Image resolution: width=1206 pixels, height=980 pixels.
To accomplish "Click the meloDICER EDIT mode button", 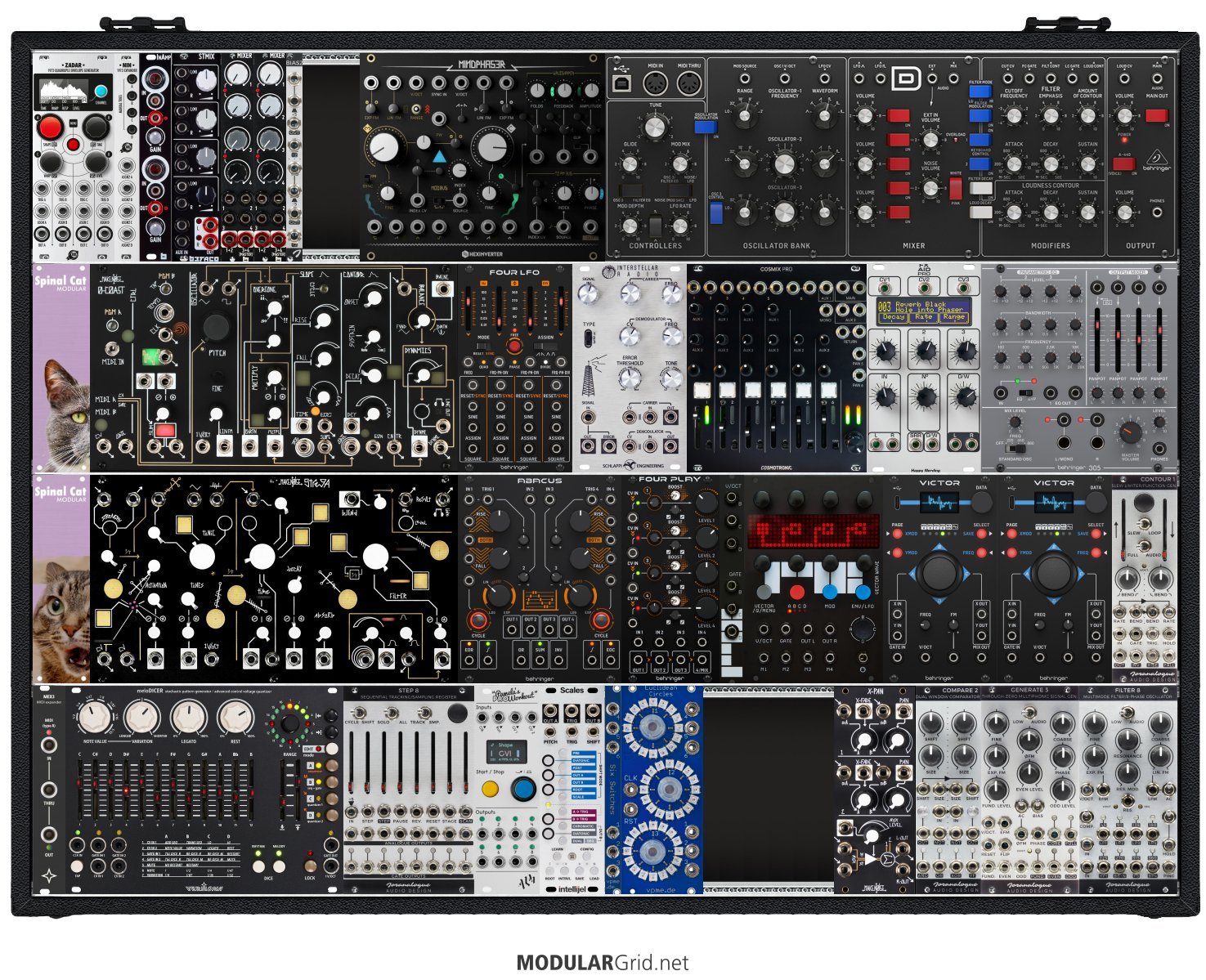I will tap(332, 749).
